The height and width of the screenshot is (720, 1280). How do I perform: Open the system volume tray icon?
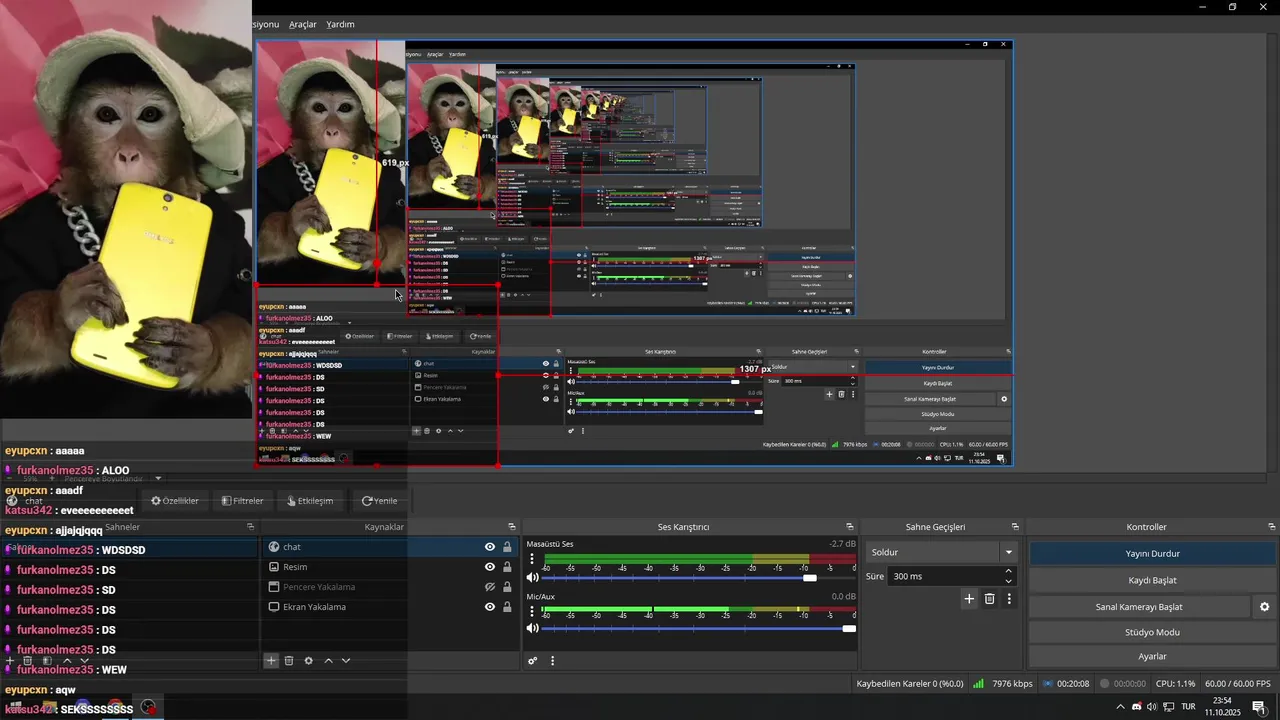tap(1152, 707)
